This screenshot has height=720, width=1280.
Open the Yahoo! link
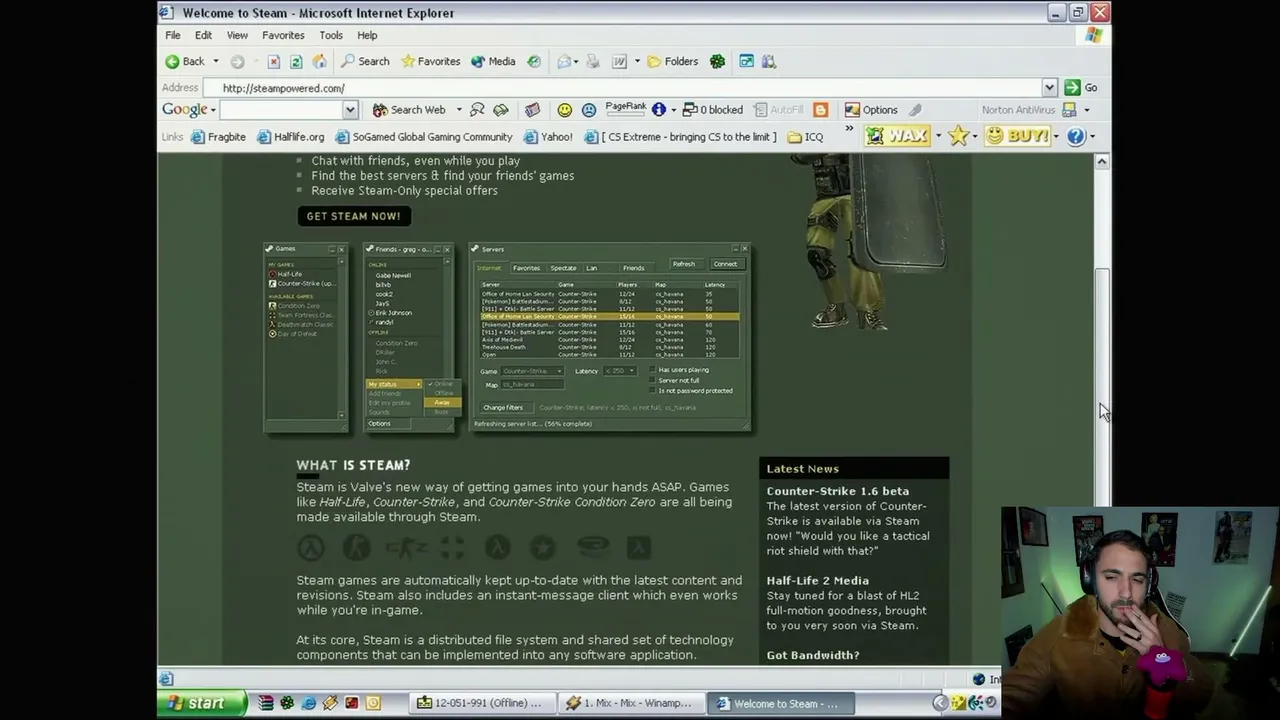[548, 137]
